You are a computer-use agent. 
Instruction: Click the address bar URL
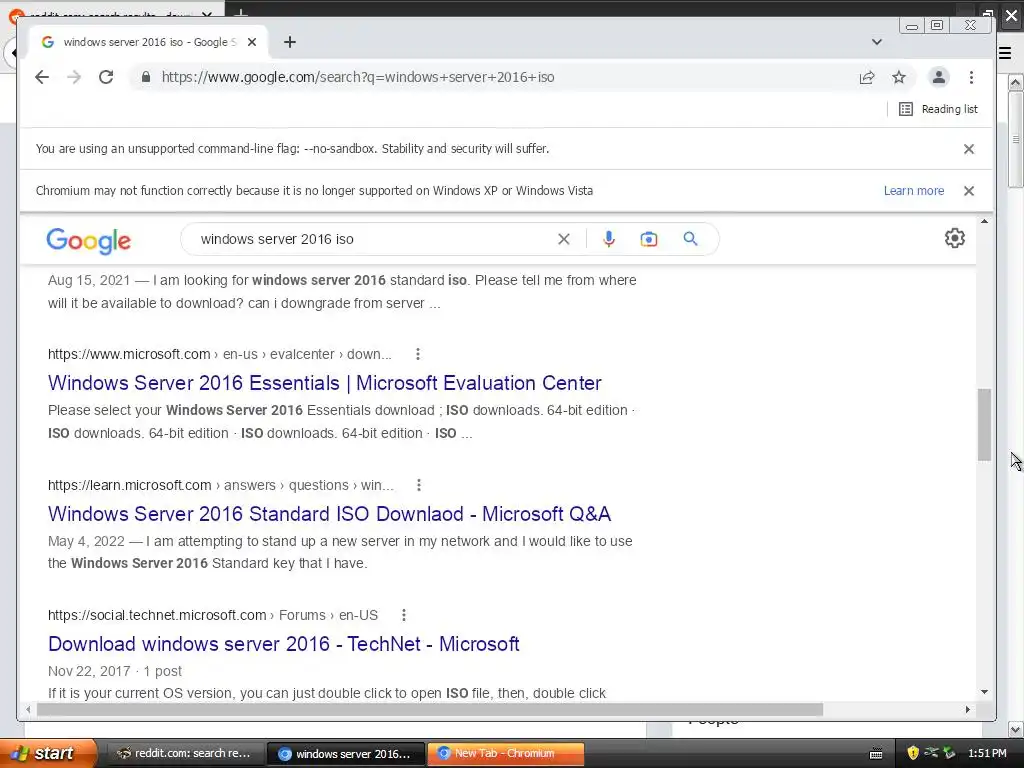(x=358, y=77)
